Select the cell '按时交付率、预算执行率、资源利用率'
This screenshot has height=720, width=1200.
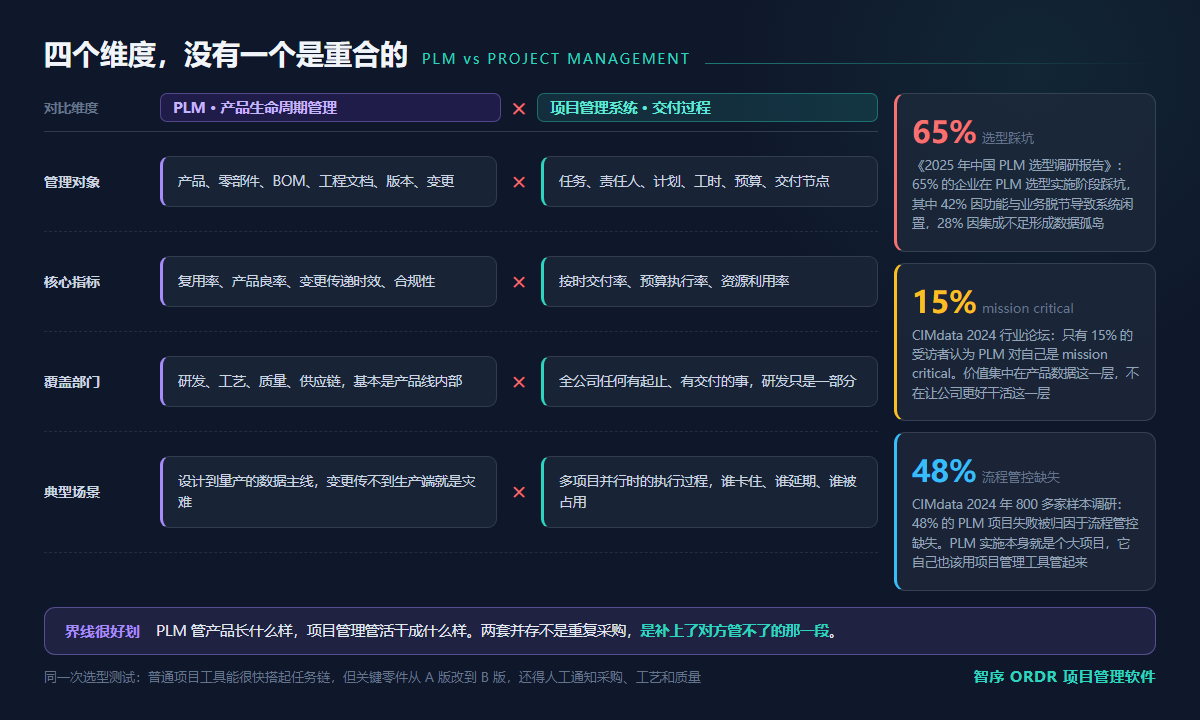click(709, 281)
